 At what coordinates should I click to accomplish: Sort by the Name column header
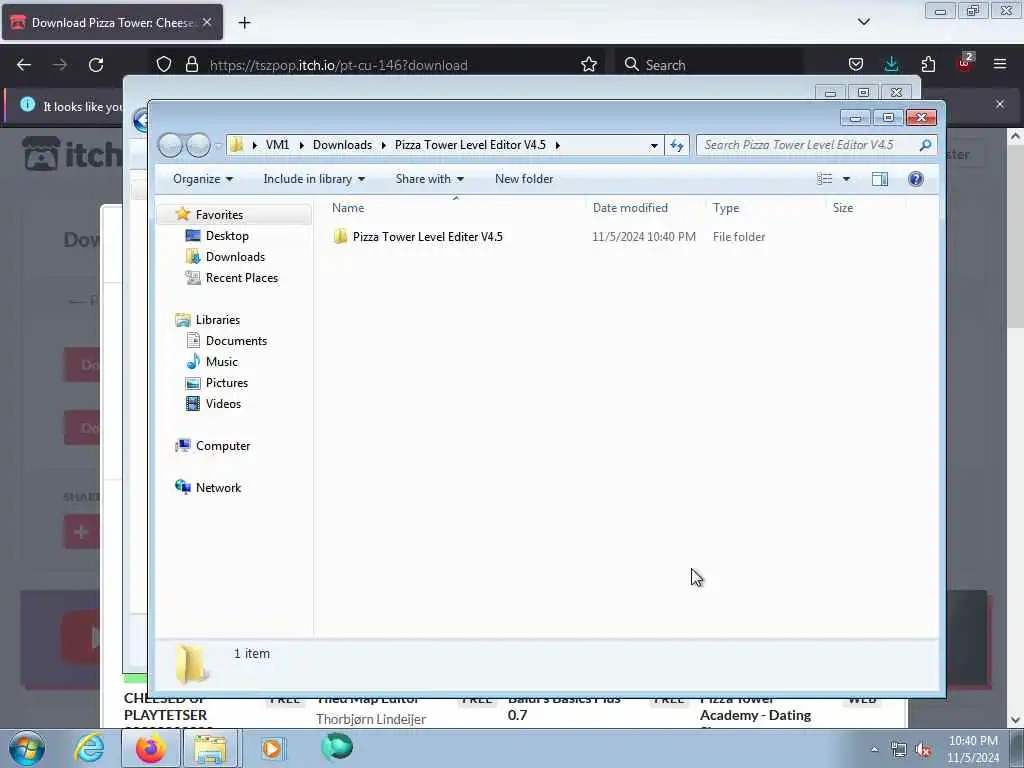[x=455, y=208]
